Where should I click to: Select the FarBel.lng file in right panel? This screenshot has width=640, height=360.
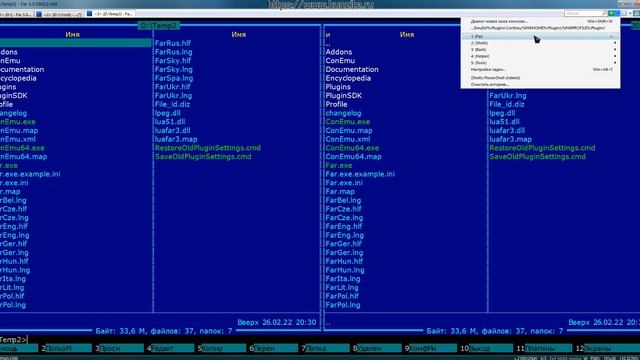(x=343, y=200)
